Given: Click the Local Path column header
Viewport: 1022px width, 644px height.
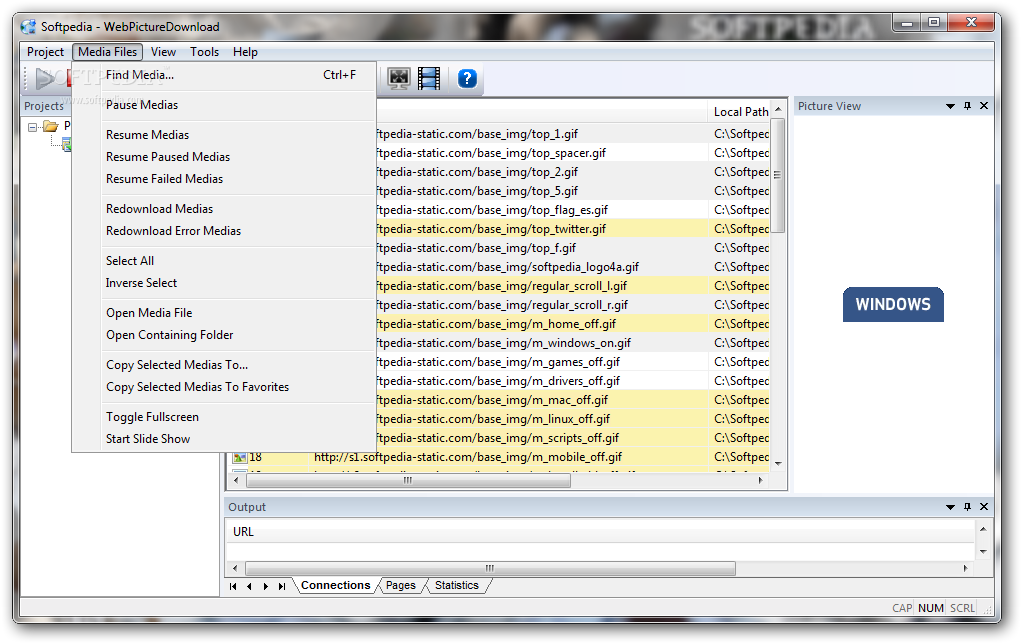Looking at the screenshot, I should 740,112.
